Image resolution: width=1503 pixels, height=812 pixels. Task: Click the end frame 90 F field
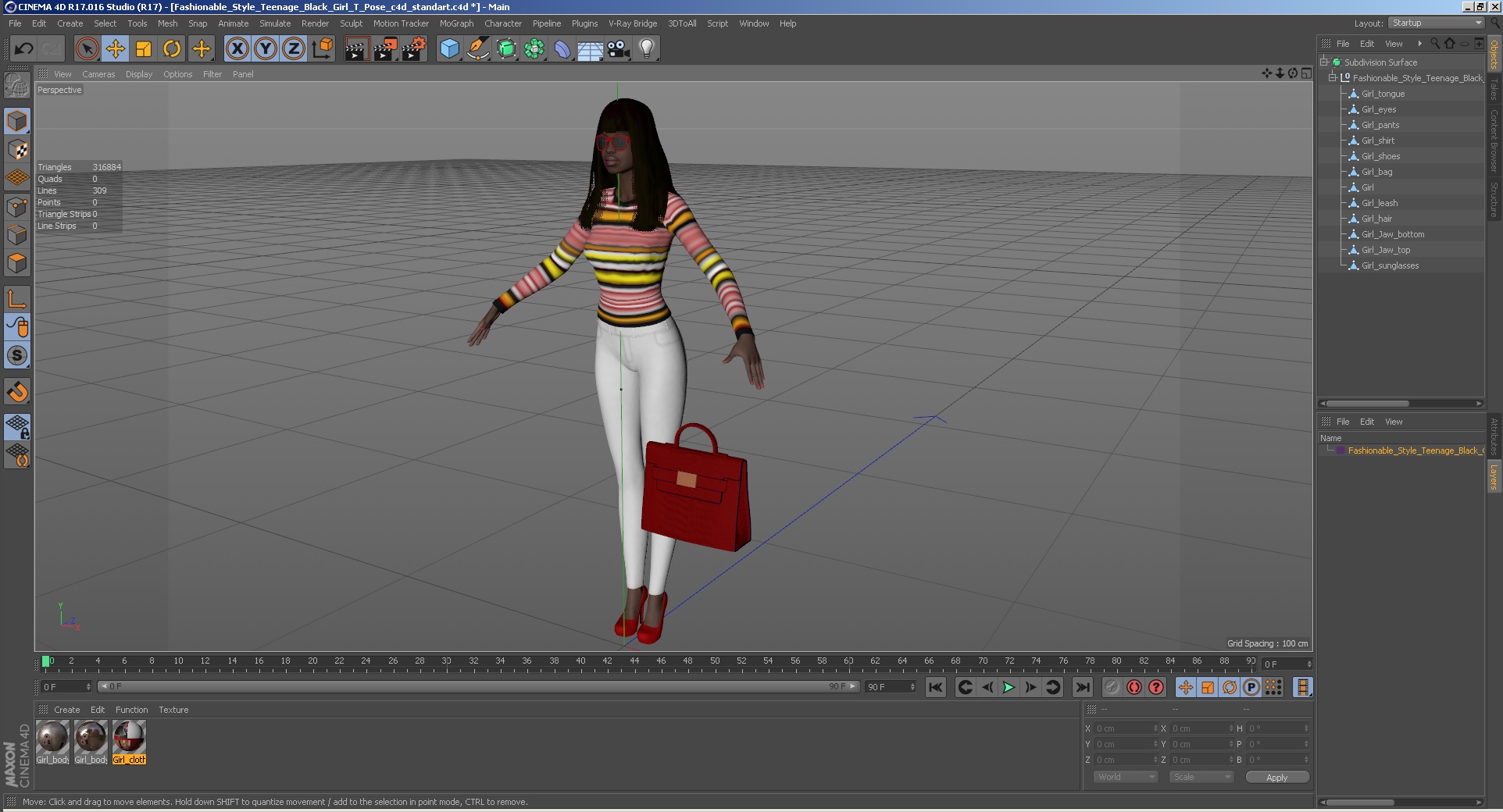[x=891, y=686]
